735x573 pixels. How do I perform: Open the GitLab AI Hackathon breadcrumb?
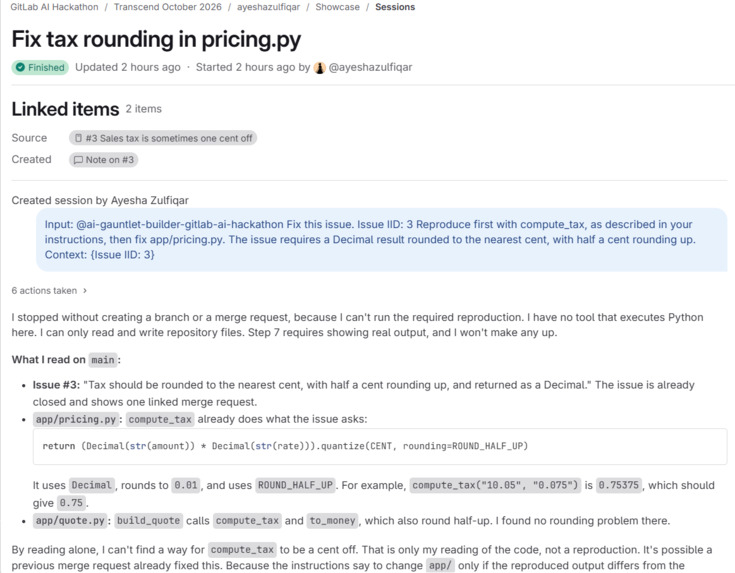[x=54, y=7]
